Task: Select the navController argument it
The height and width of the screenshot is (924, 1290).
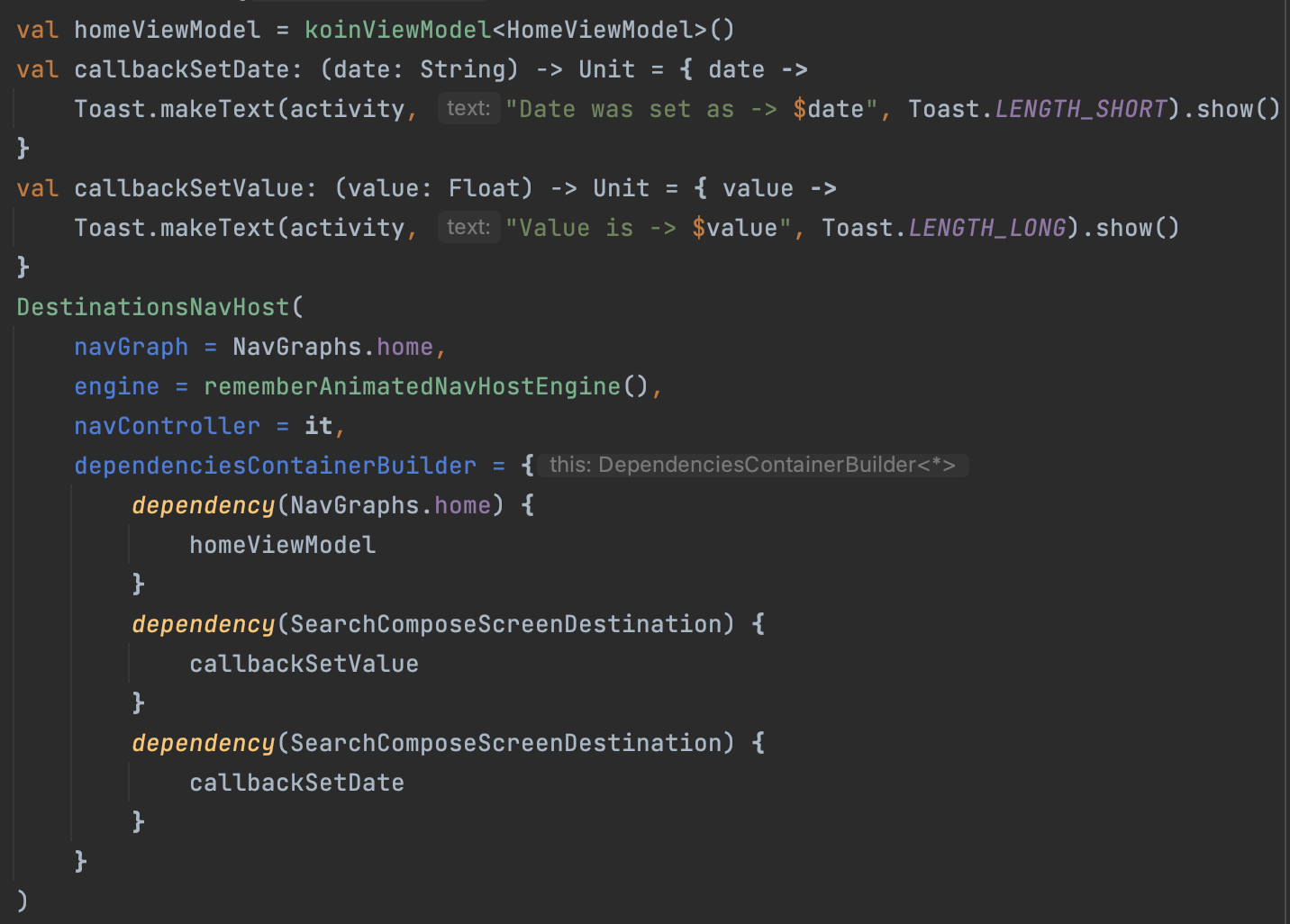Action: (x=317, y=425)
